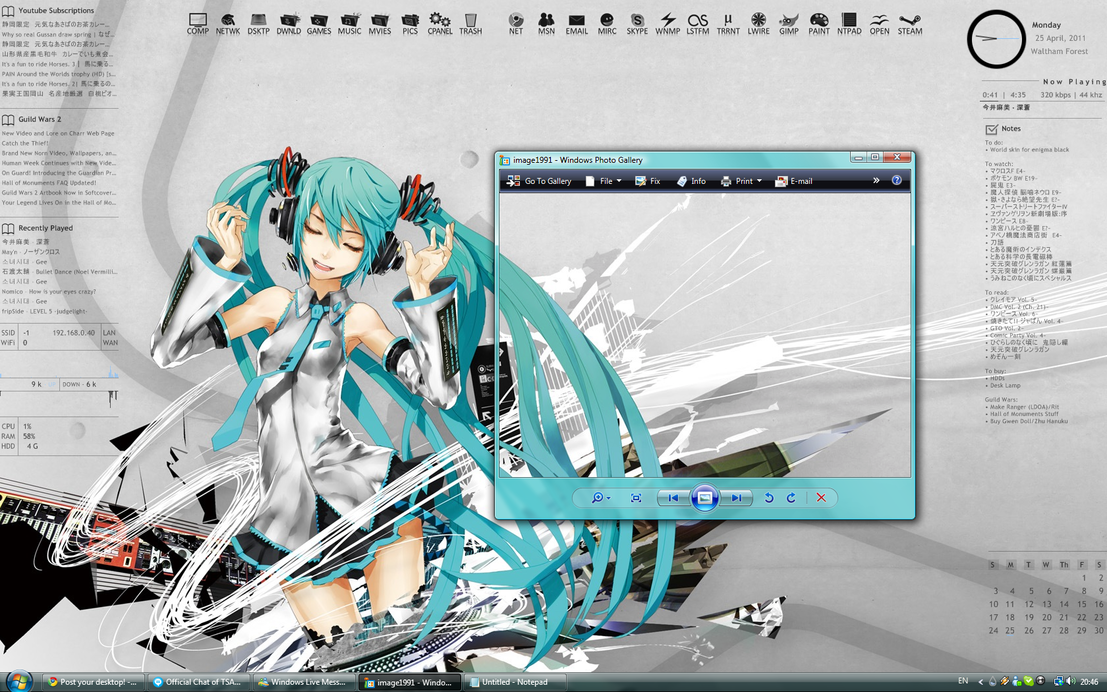The height and width of the screenshot is (692, 1107).
Task: Open the MUSIC folder dock icon
Action: 349,23
